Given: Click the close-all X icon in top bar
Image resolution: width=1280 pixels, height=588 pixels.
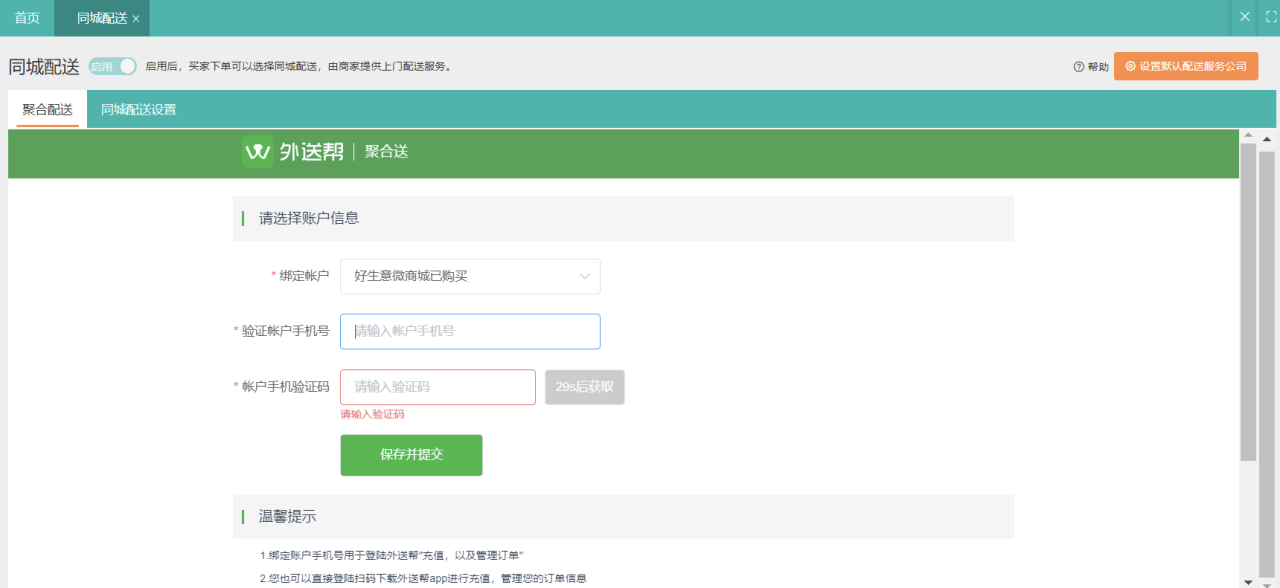Looking at the screenshot, I should [1245, 17].
